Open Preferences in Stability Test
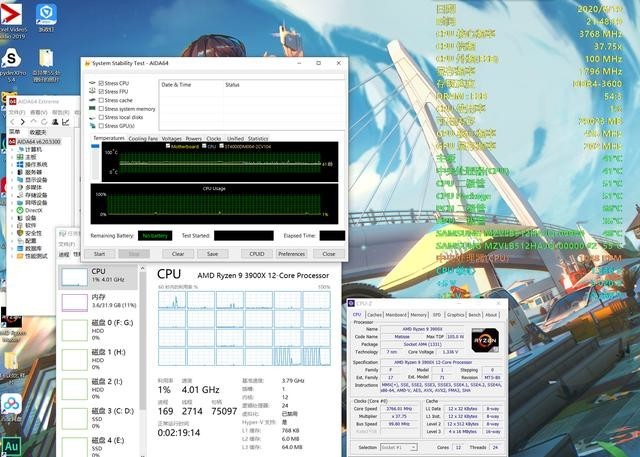Image resolution: width=640 pixels, height=457 pixels. (291, 254)
